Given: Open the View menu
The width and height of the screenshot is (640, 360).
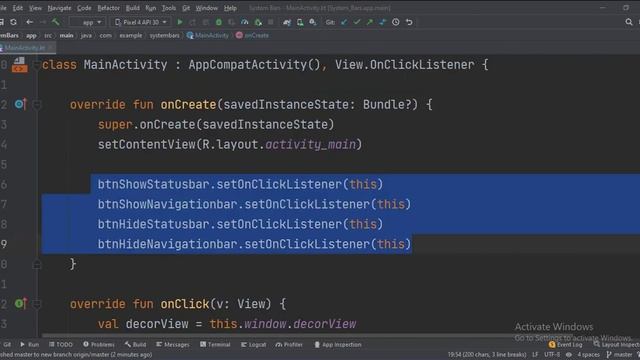Looking at the screenshot, I should coord(35,8).
